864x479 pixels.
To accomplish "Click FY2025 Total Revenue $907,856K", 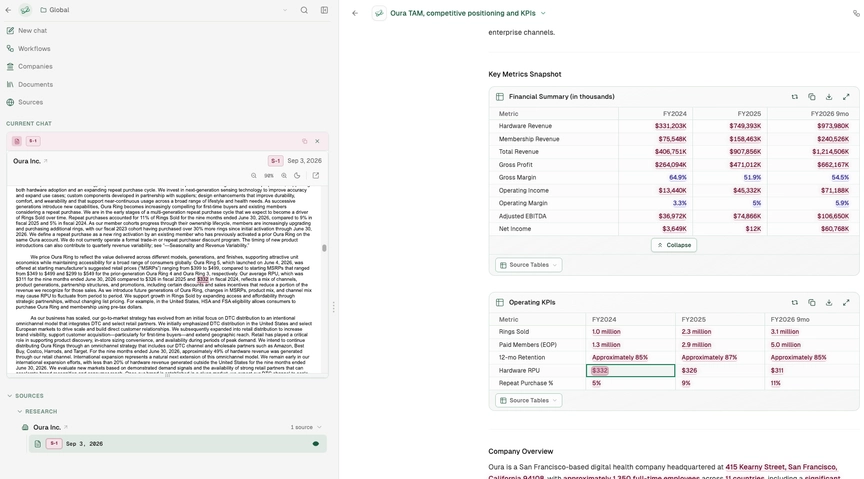I will tap(745, 152).
